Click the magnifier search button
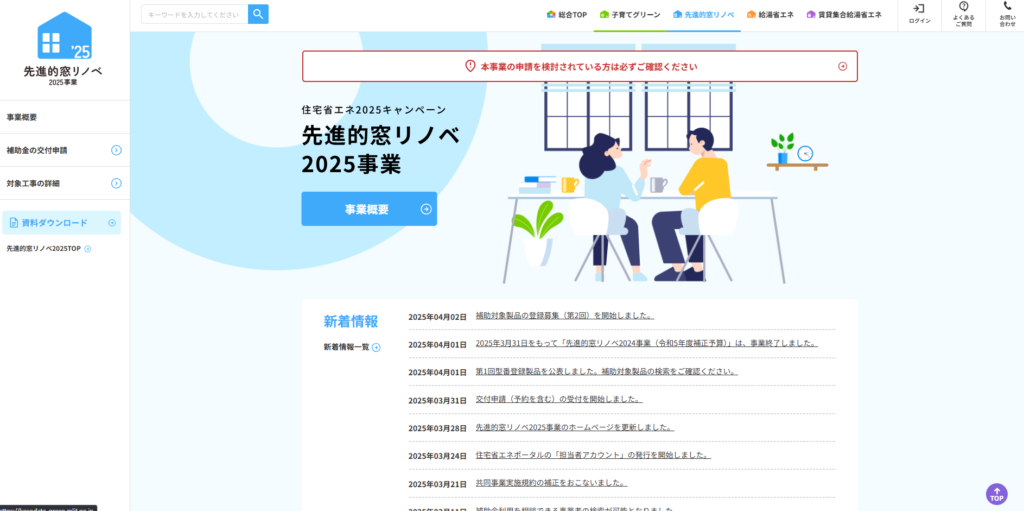Viewport: 1024px width, 511px height. tap(258, 14)
